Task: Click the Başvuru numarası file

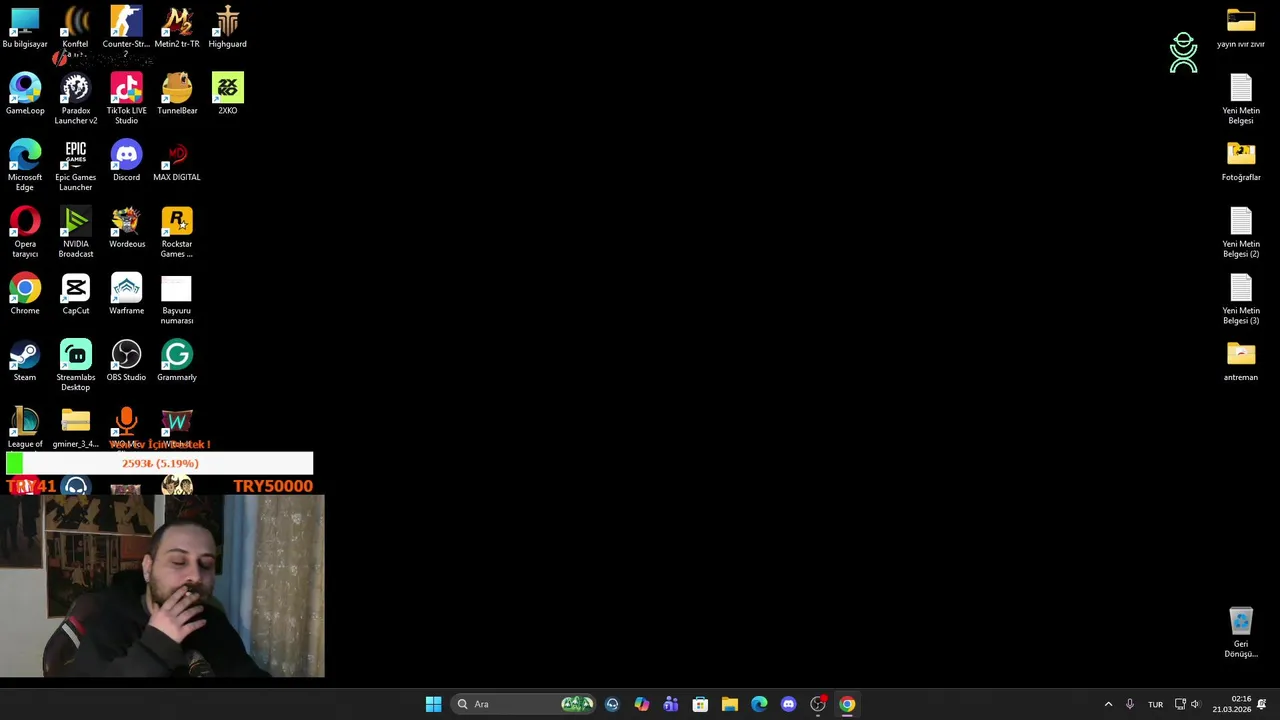Action: 177,300
